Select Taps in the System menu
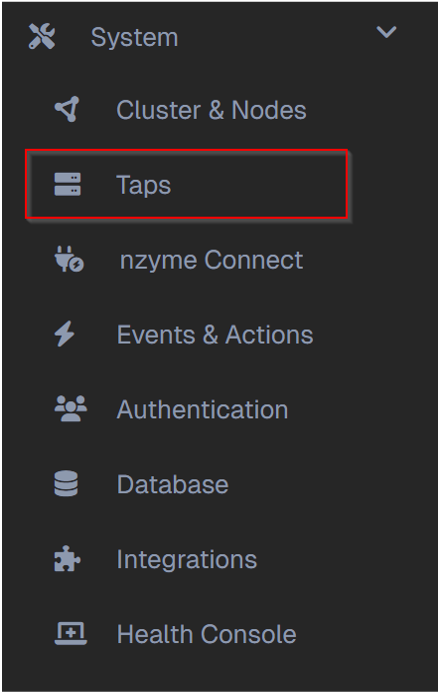Viewport: 440px width, 693px height. point(144,185)
